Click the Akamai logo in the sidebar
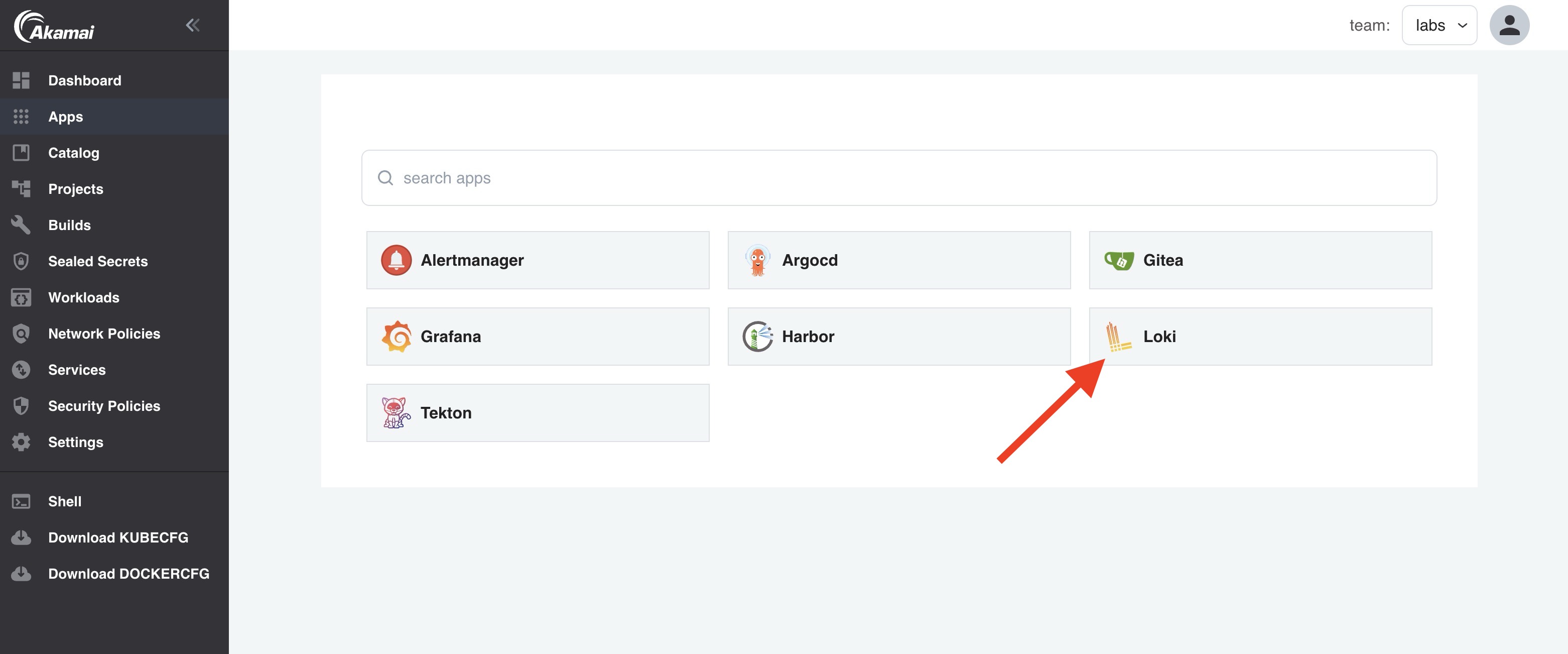 point(55,25)
